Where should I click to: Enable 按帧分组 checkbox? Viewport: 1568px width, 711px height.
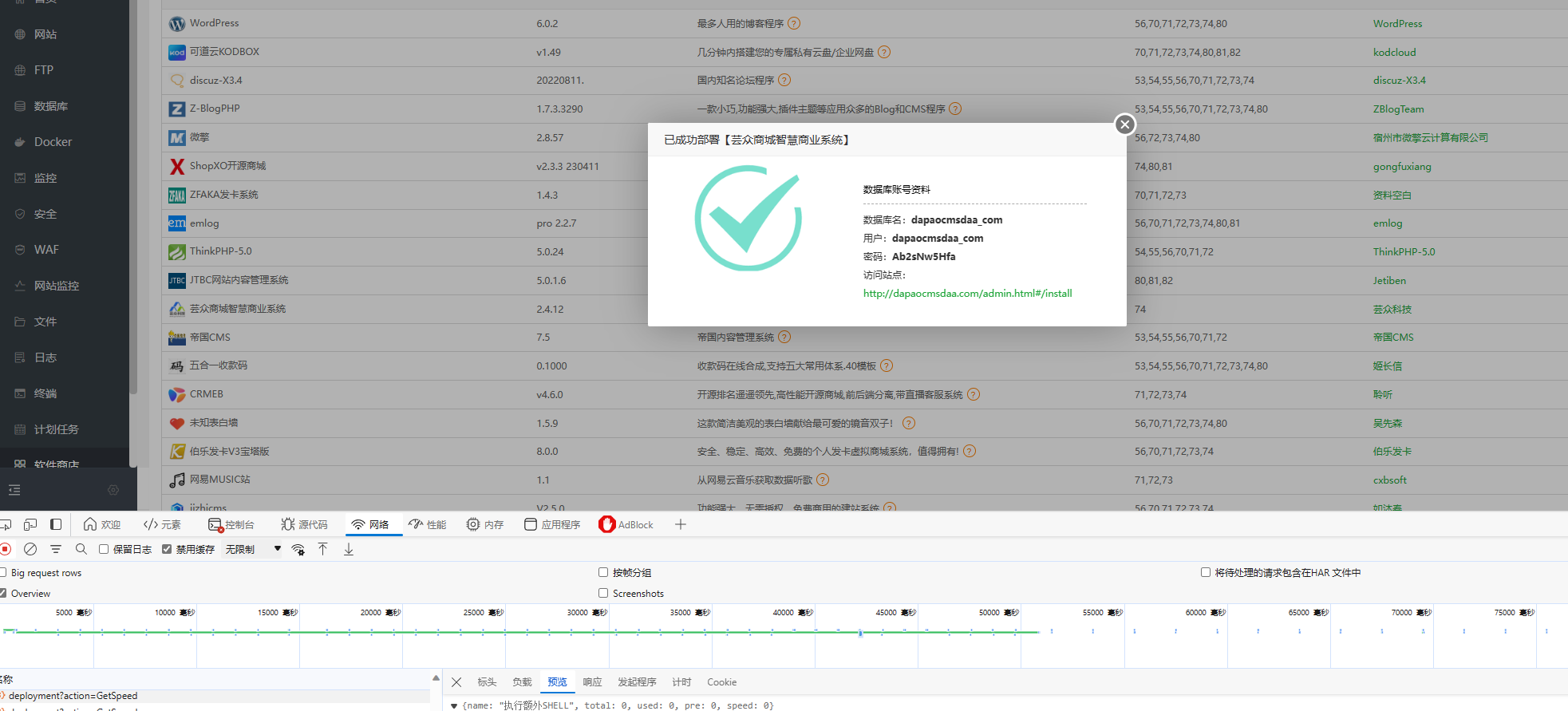[x=603, y=572]
